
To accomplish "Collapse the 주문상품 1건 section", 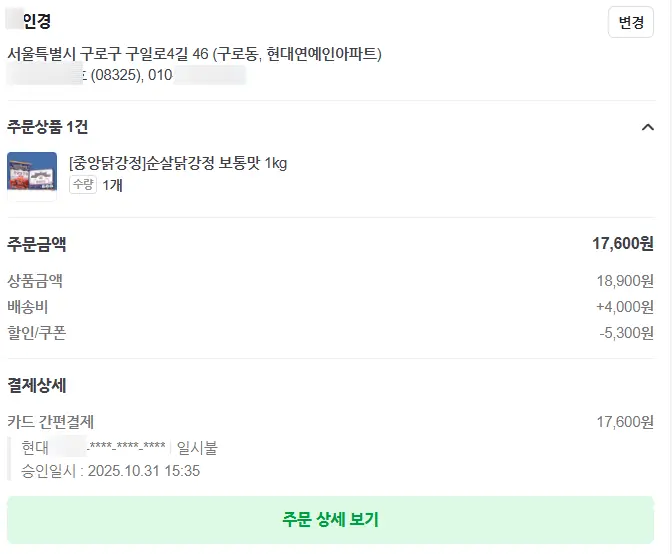I will pyautogui.click(x=647, y=127).
